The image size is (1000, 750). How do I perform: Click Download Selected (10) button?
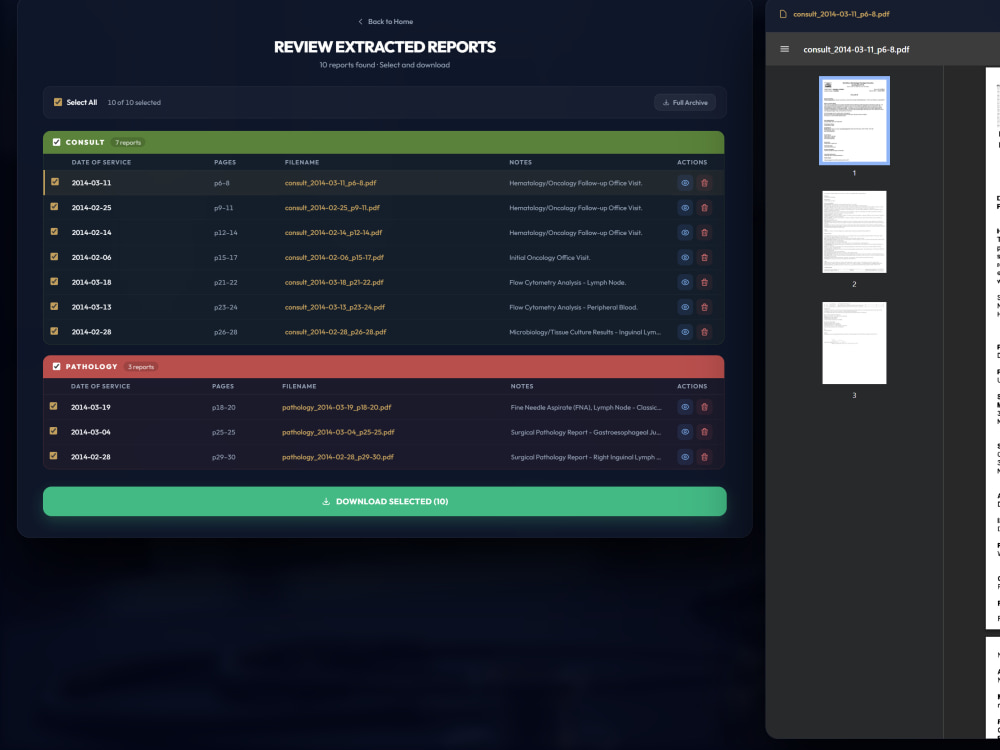pyautogui.click(x=385, y=501)
